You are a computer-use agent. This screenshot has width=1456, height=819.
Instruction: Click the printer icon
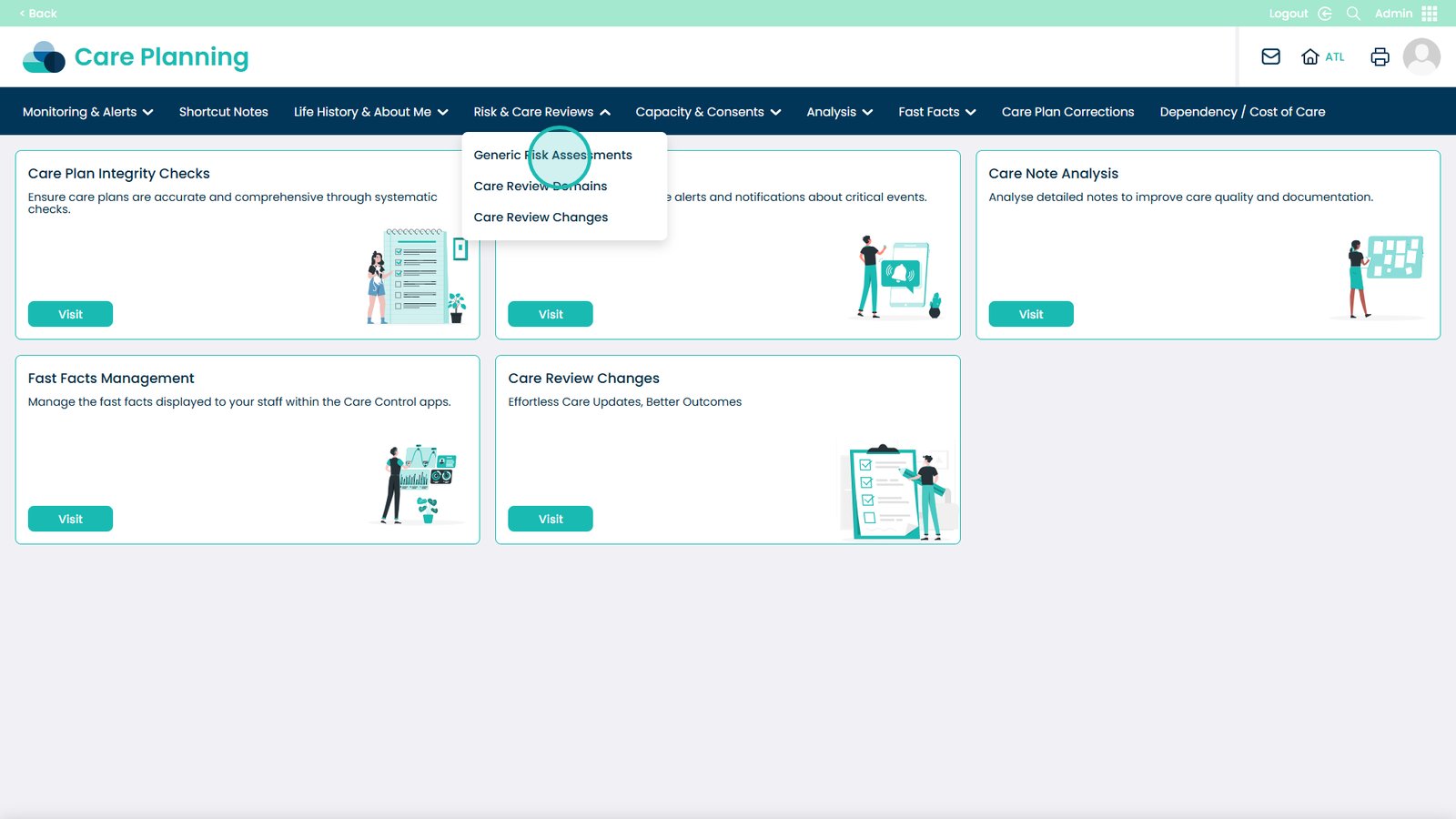[x=1380, y=56]
